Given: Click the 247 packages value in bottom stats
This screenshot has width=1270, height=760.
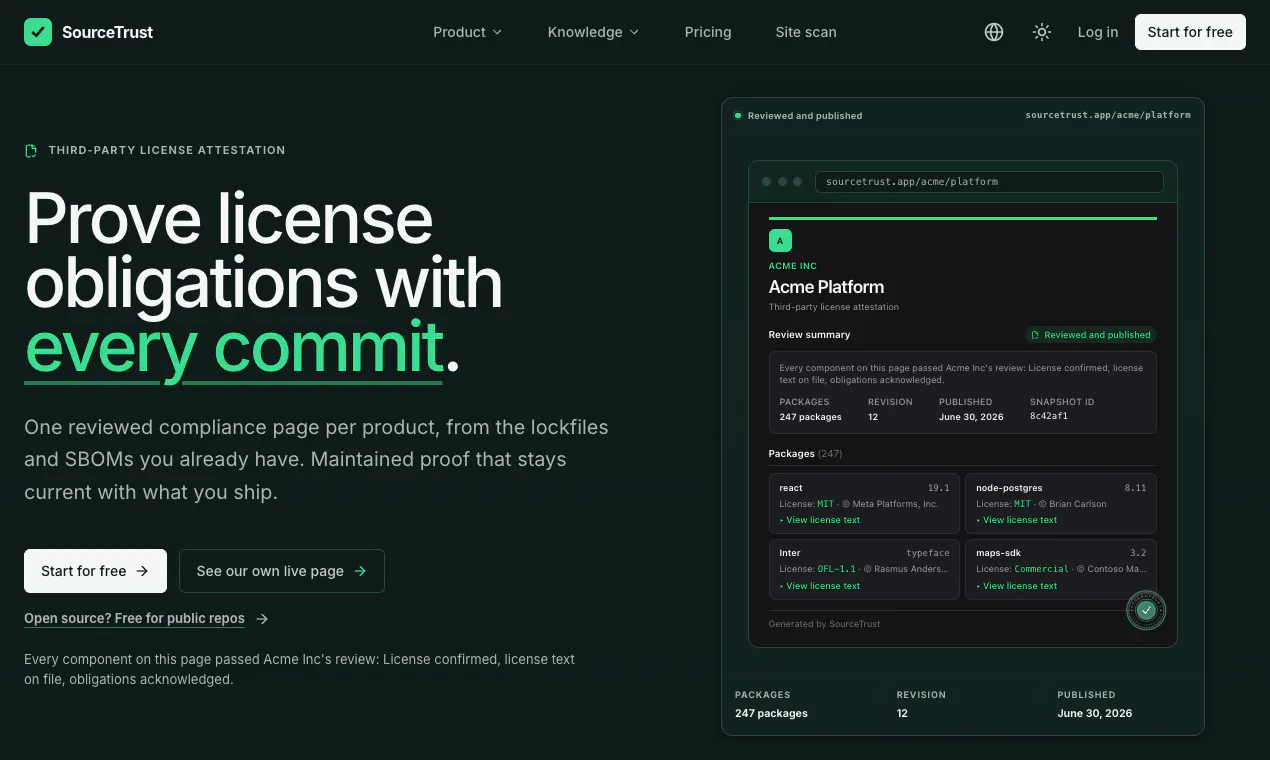Looking at the screenshot, I should 771,713.
